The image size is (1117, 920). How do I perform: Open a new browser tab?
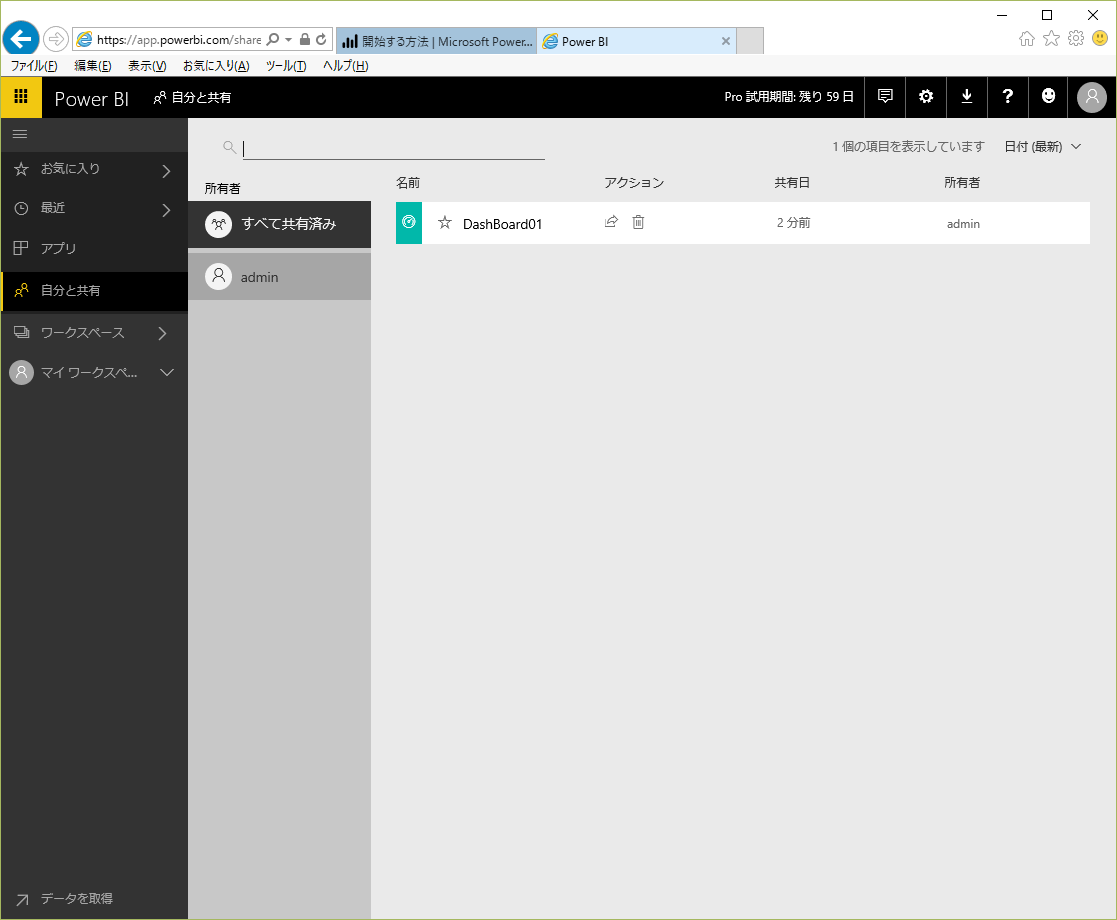(749, 41)
